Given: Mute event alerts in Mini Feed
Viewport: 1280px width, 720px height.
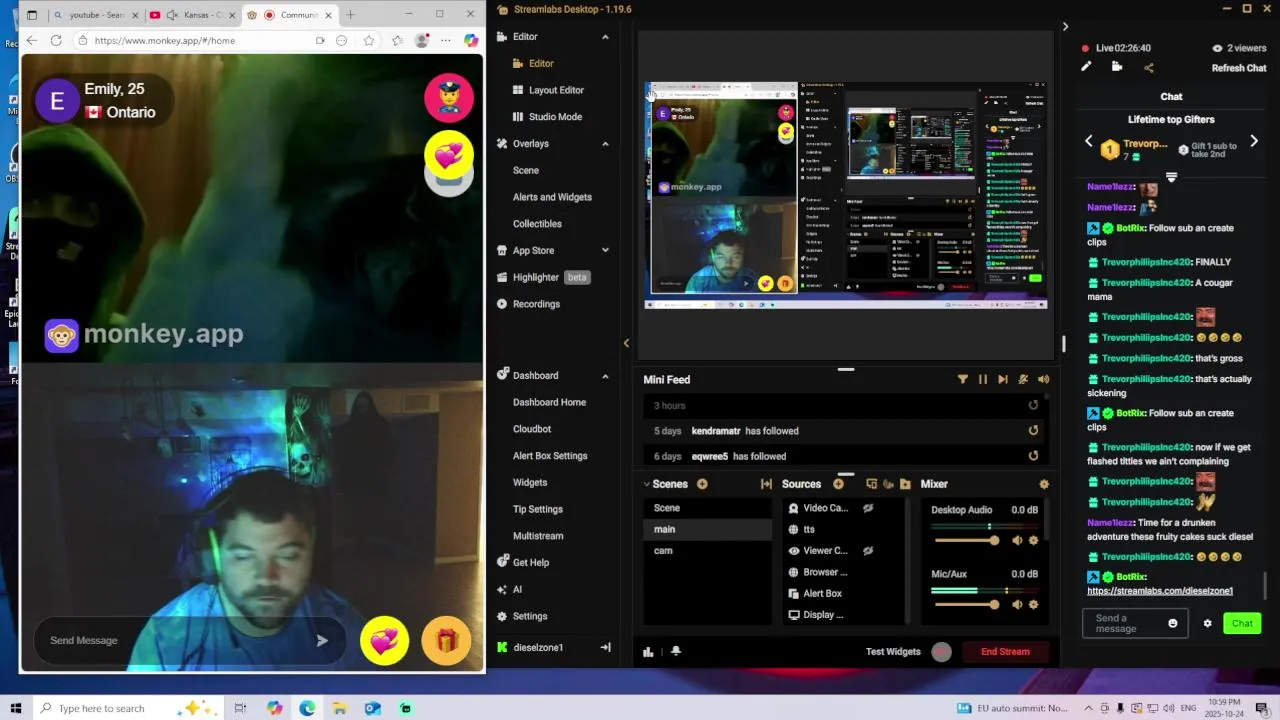Looking at the screenshot, I should [1023, 379].
